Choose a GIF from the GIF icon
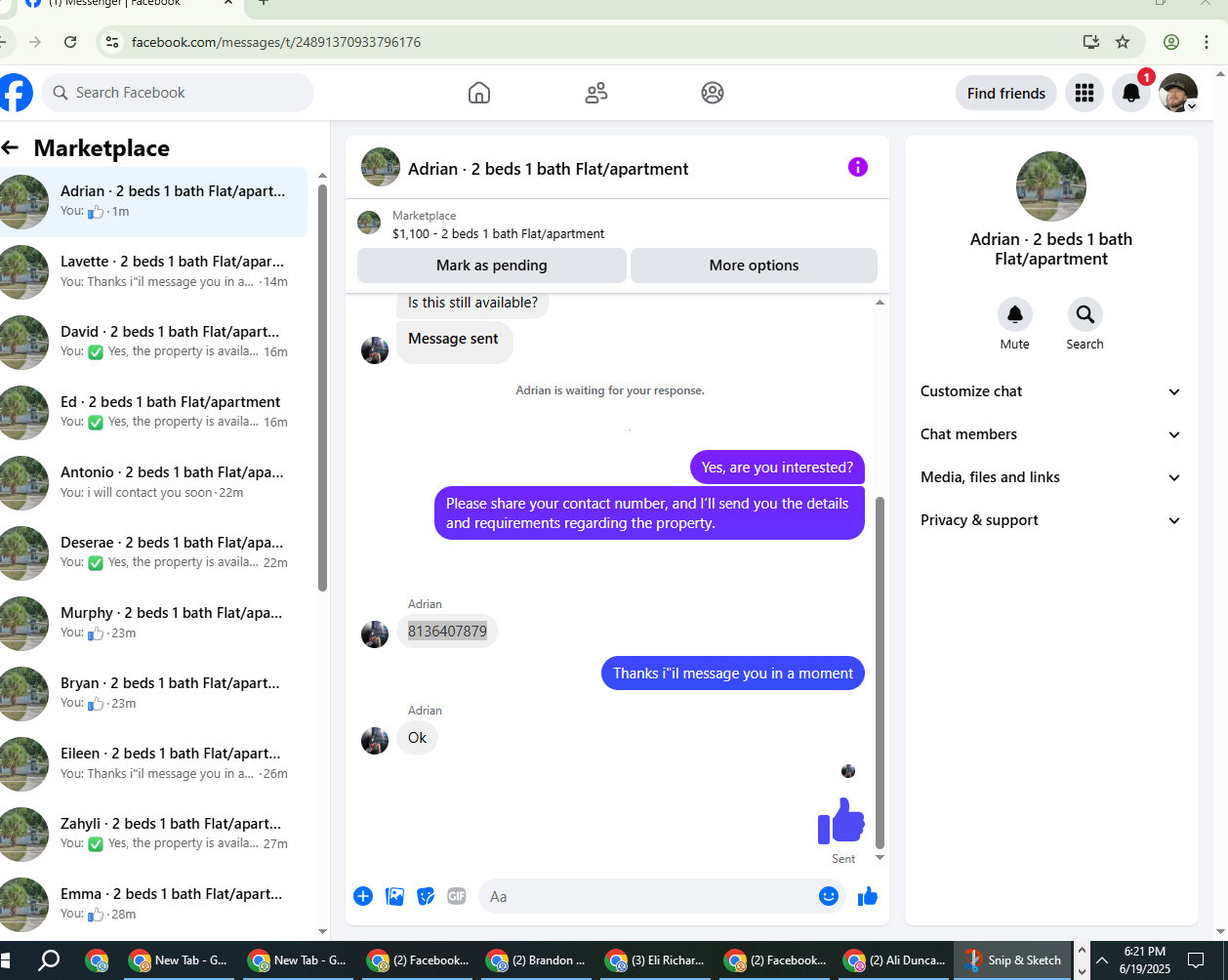The image size is (1228, 980). click(x=457, y=896)
